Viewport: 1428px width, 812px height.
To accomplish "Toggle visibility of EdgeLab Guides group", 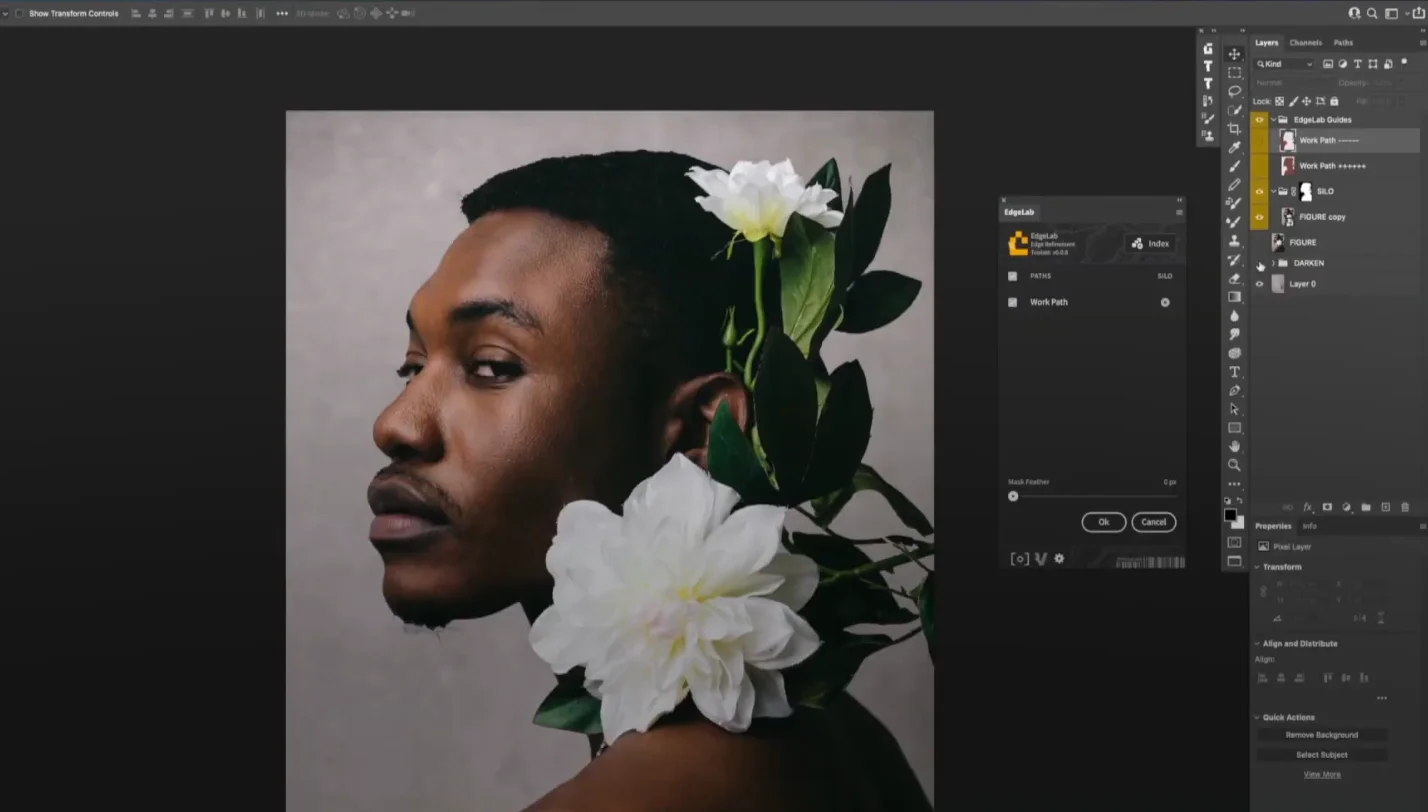I will click(1259, 119).
